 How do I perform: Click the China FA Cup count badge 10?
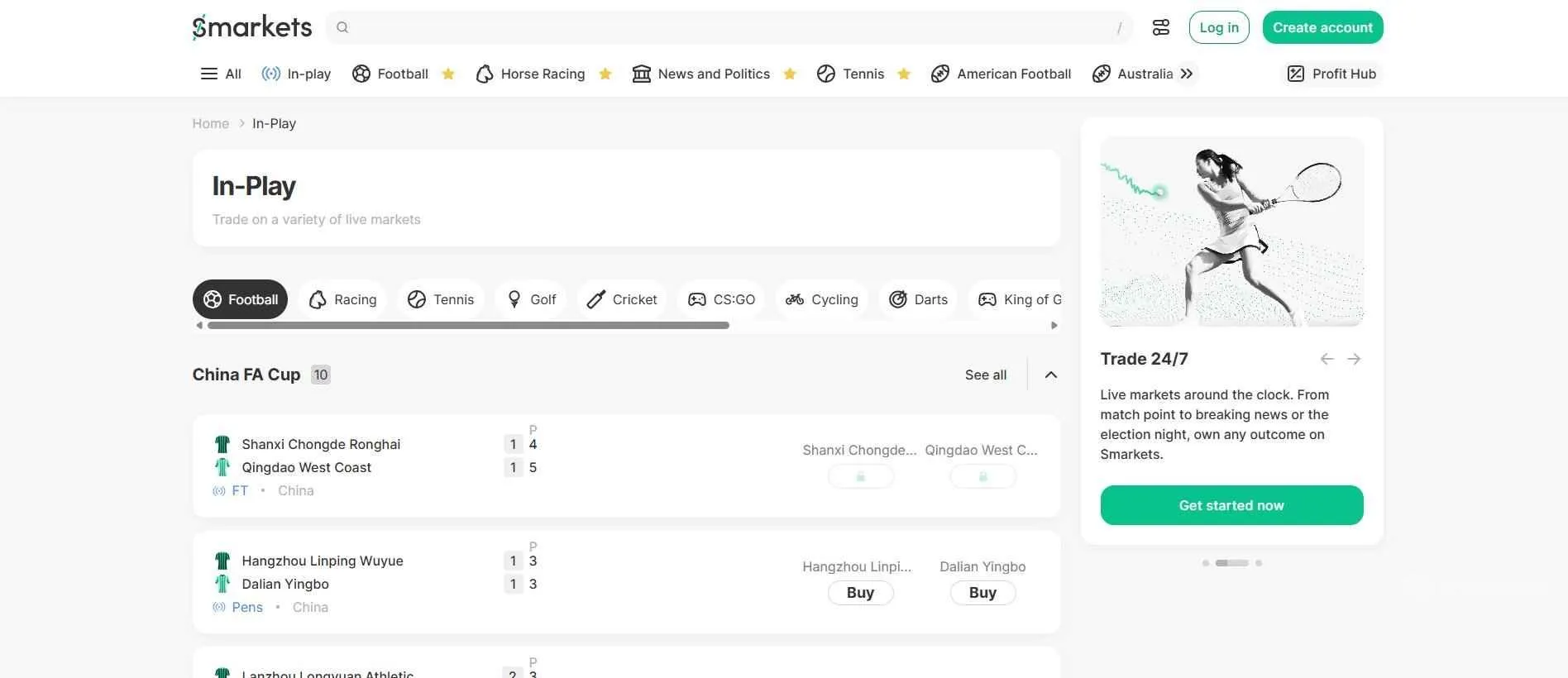click(321, 375)
